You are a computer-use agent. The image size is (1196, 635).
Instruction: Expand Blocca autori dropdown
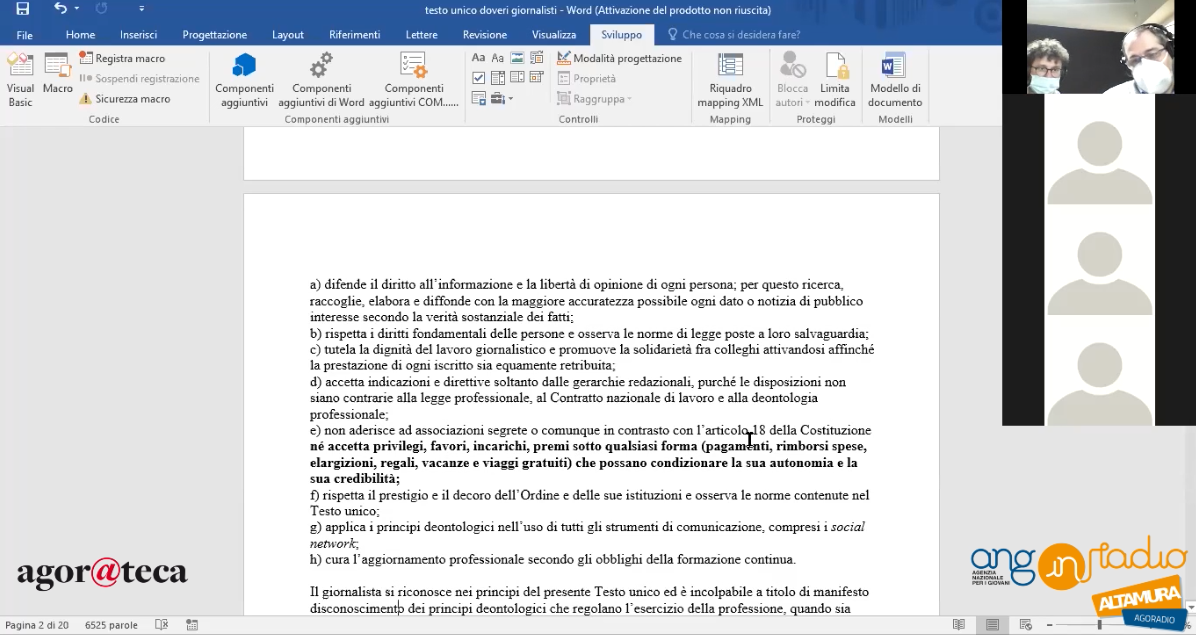pos(793,80)
